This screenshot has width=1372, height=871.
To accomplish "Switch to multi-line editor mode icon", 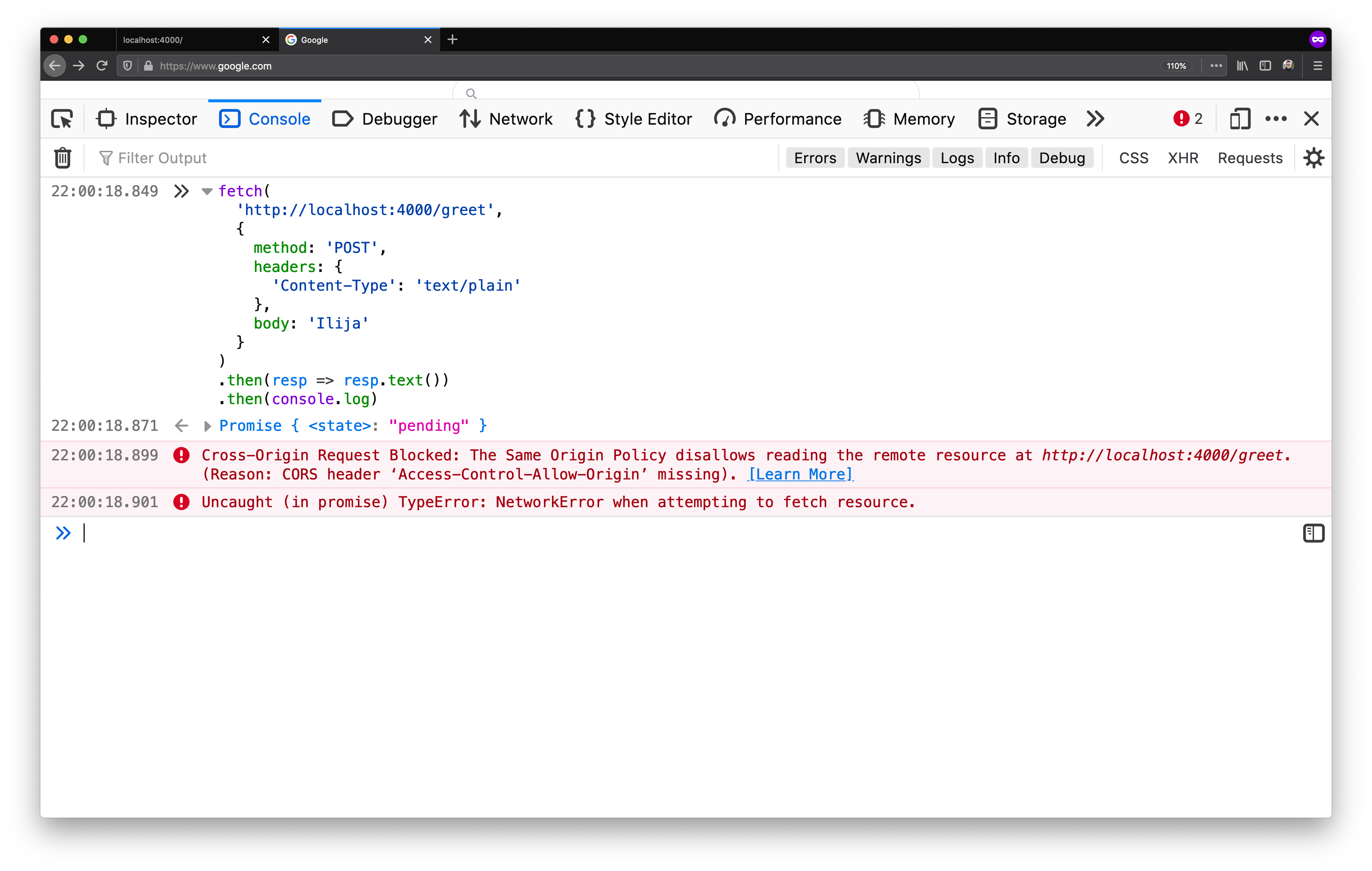I will (1313, 533).
